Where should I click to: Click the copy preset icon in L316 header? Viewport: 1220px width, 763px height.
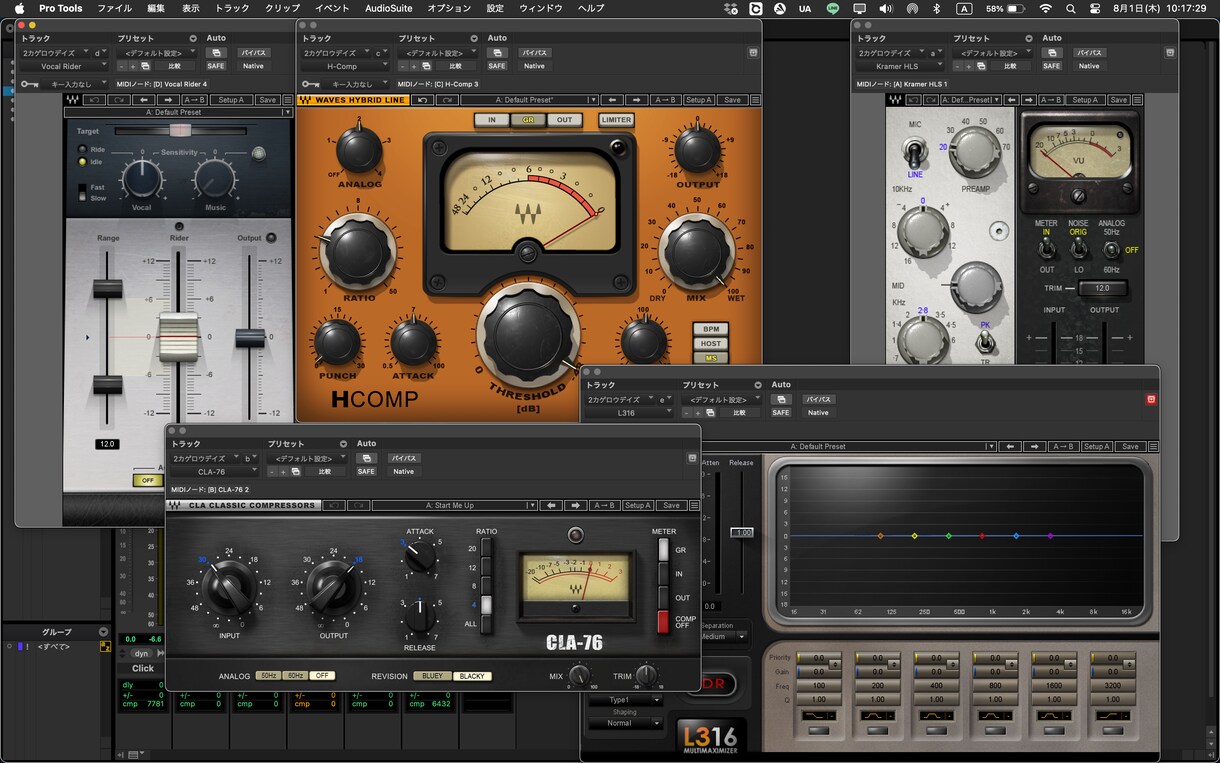click(710, 413)
